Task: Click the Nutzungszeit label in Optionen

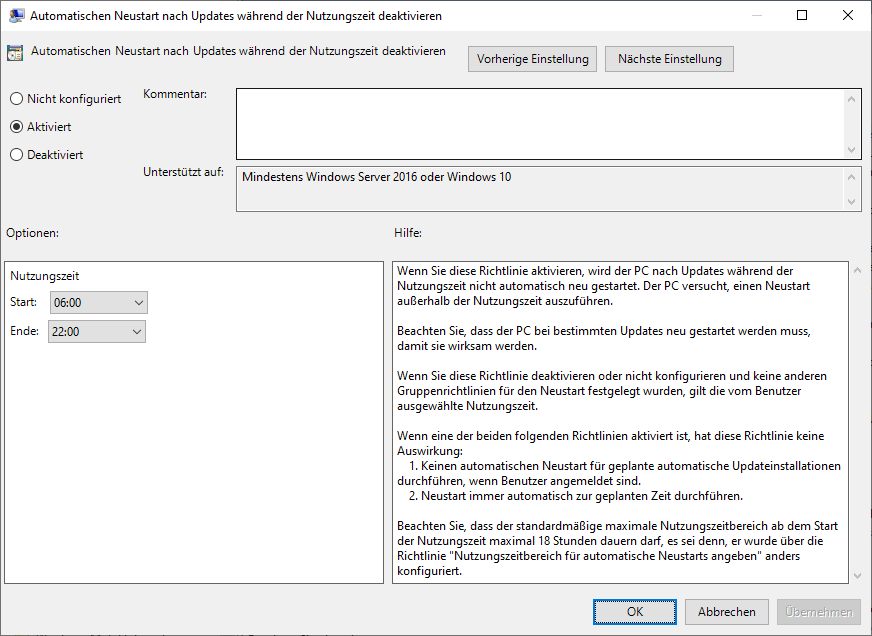Action: pyautogui.click(x=44, y=276)
